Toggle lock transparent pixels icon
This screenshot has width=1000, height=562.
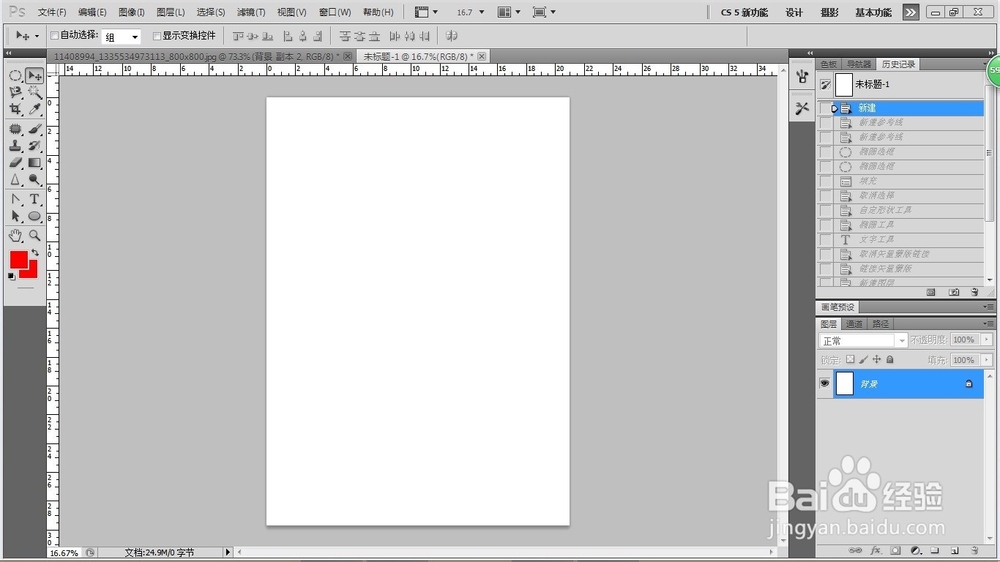[850, 360]
